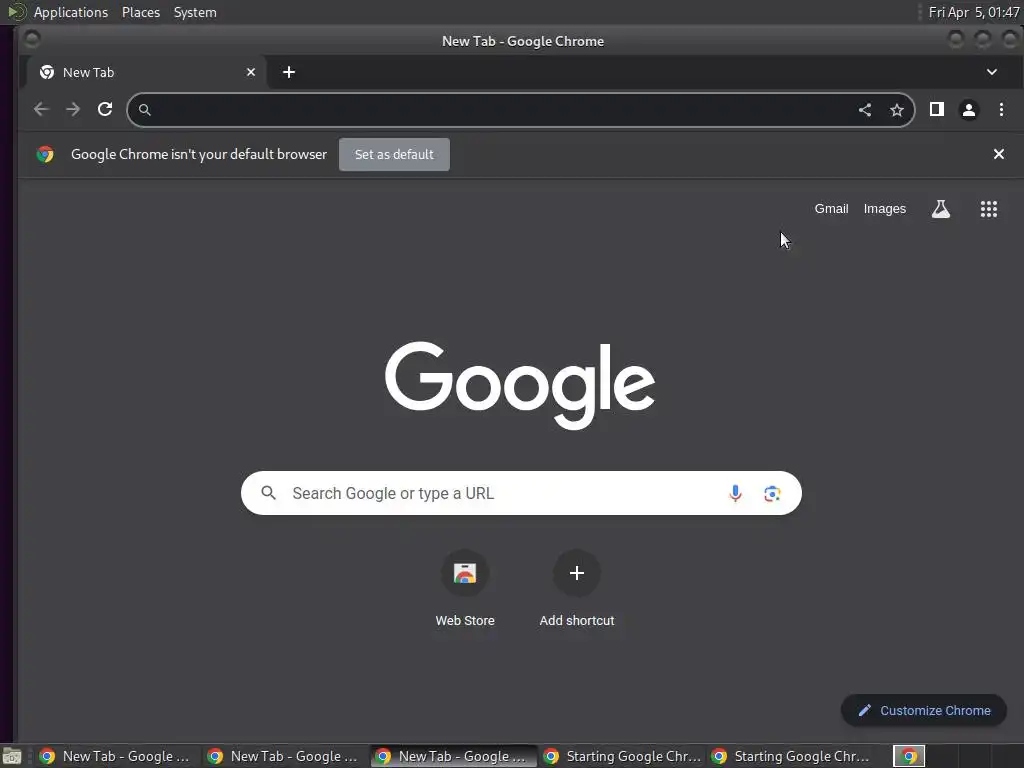Open the Web Store shortcut
The width and height of the screenshot is (1024, 768).
[x=465, y=588]
